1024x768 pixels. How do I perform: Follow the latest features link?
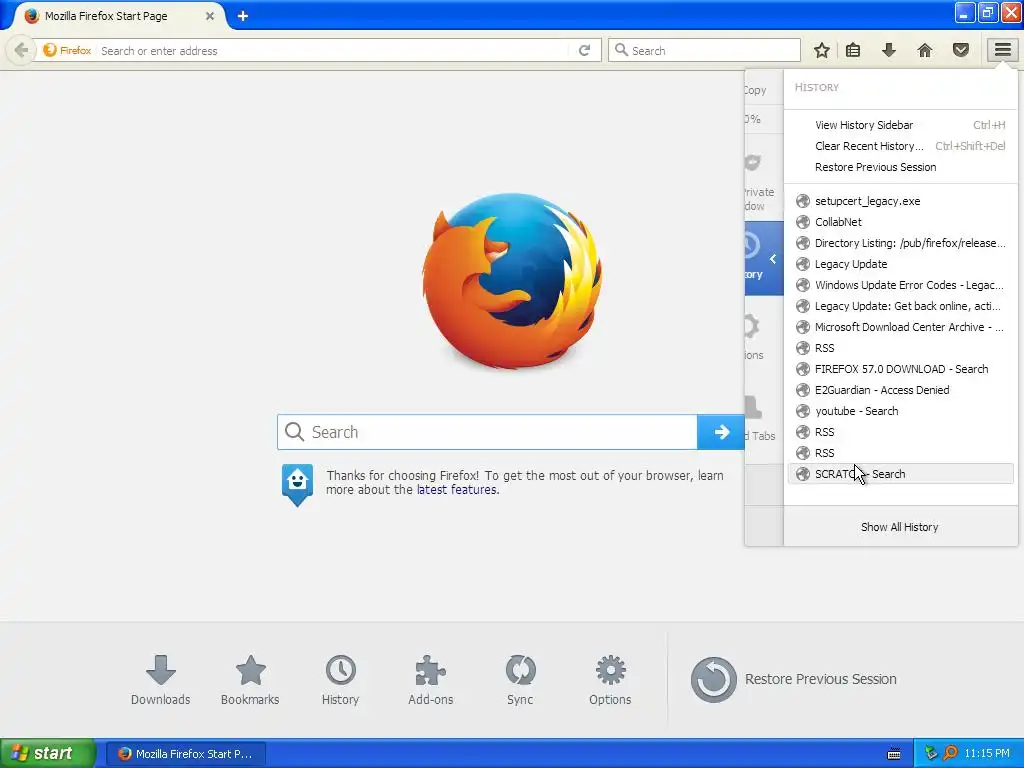457,490
